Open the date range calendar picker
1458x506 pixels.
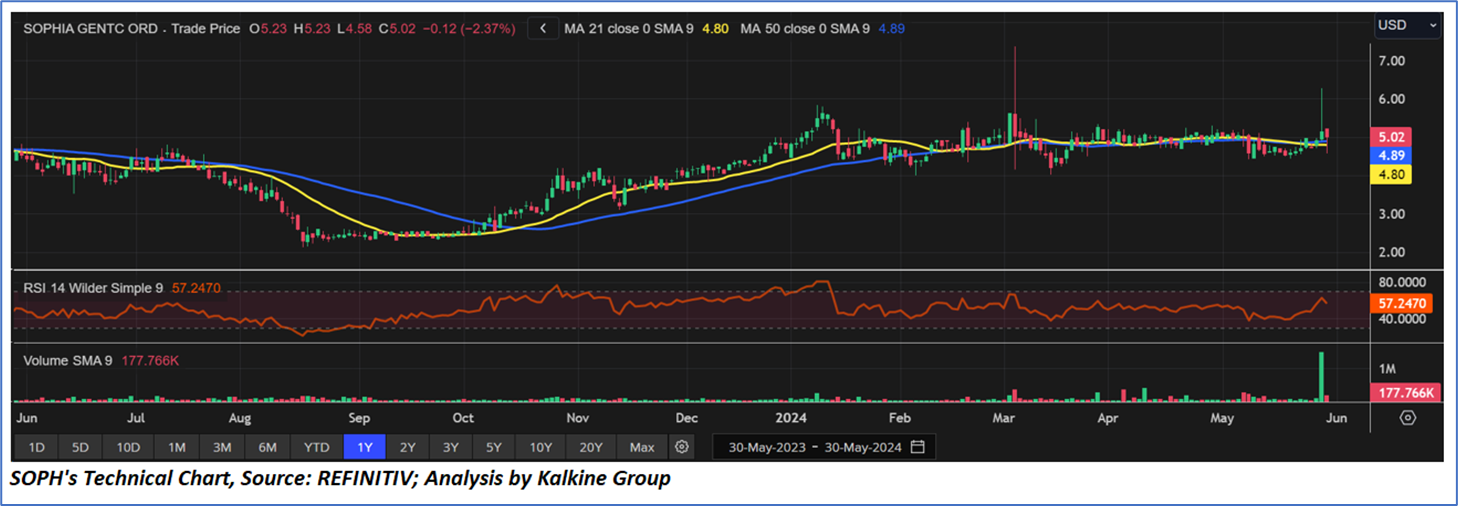pyautogui.click(x=918, y=447)
